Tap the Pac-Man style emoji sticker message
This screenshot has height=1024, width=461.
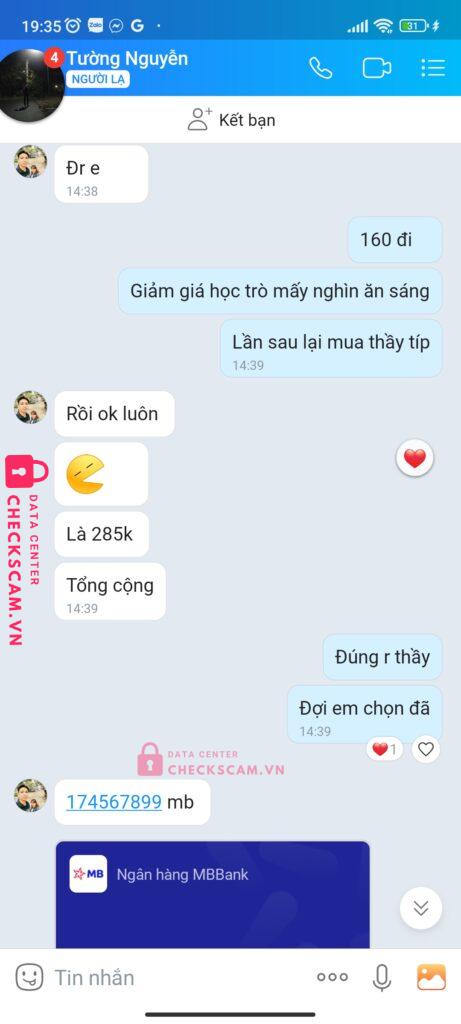click(x=101, y=474)
